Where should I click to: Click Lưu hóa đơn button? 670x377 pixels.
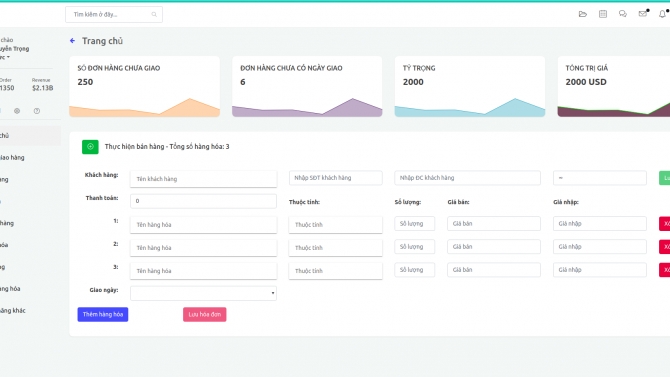tap(205, 314)
